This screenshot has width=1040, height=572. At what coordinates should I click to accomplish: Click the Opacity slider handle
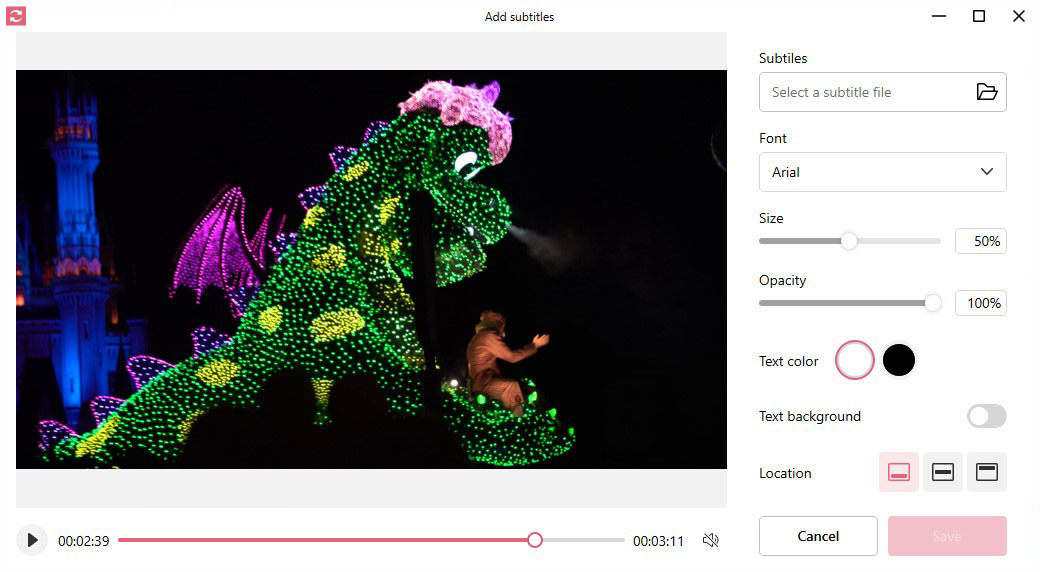(x=933, y=303)
